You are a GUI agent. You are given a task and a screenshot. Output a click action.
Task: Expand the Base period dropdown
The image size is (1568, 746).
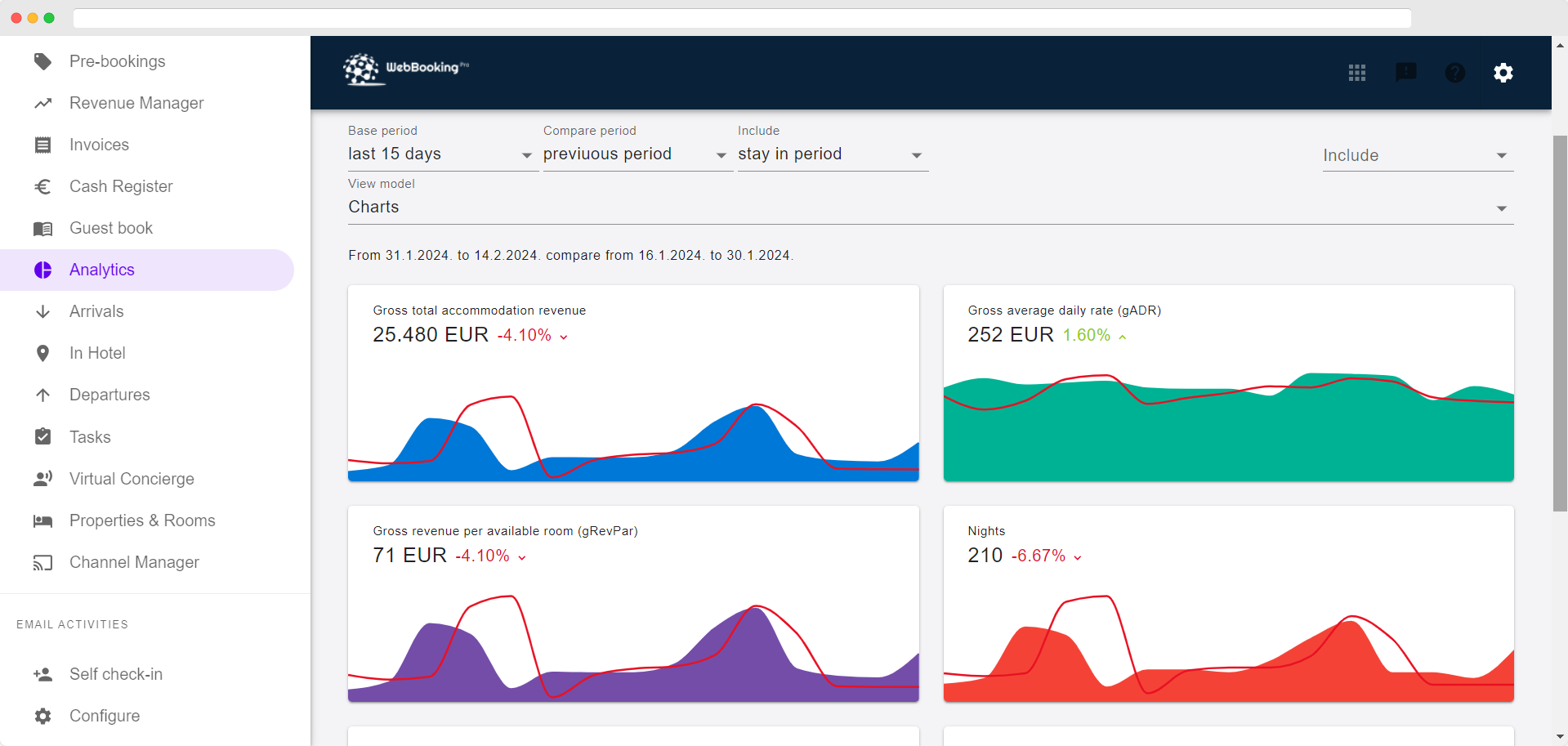(440, 154)
